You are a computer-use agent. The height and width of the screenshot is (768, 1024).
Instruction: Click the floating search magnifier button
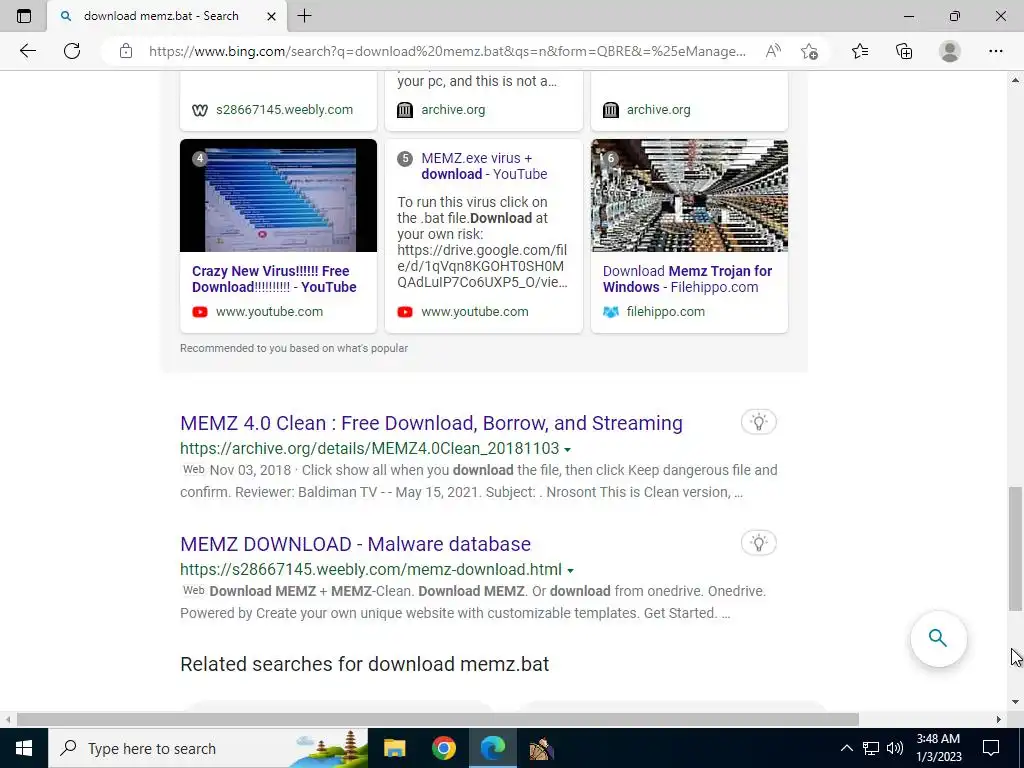click(x=938, y=638)
